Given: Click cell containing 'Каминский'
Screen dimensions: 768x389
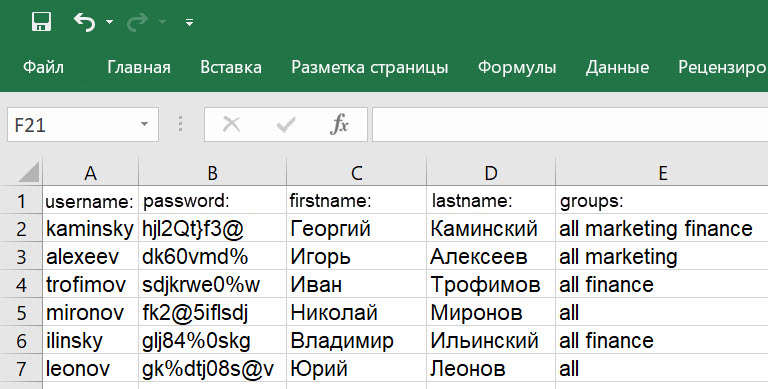Looking at the screenshot, I should click(491, 228).
